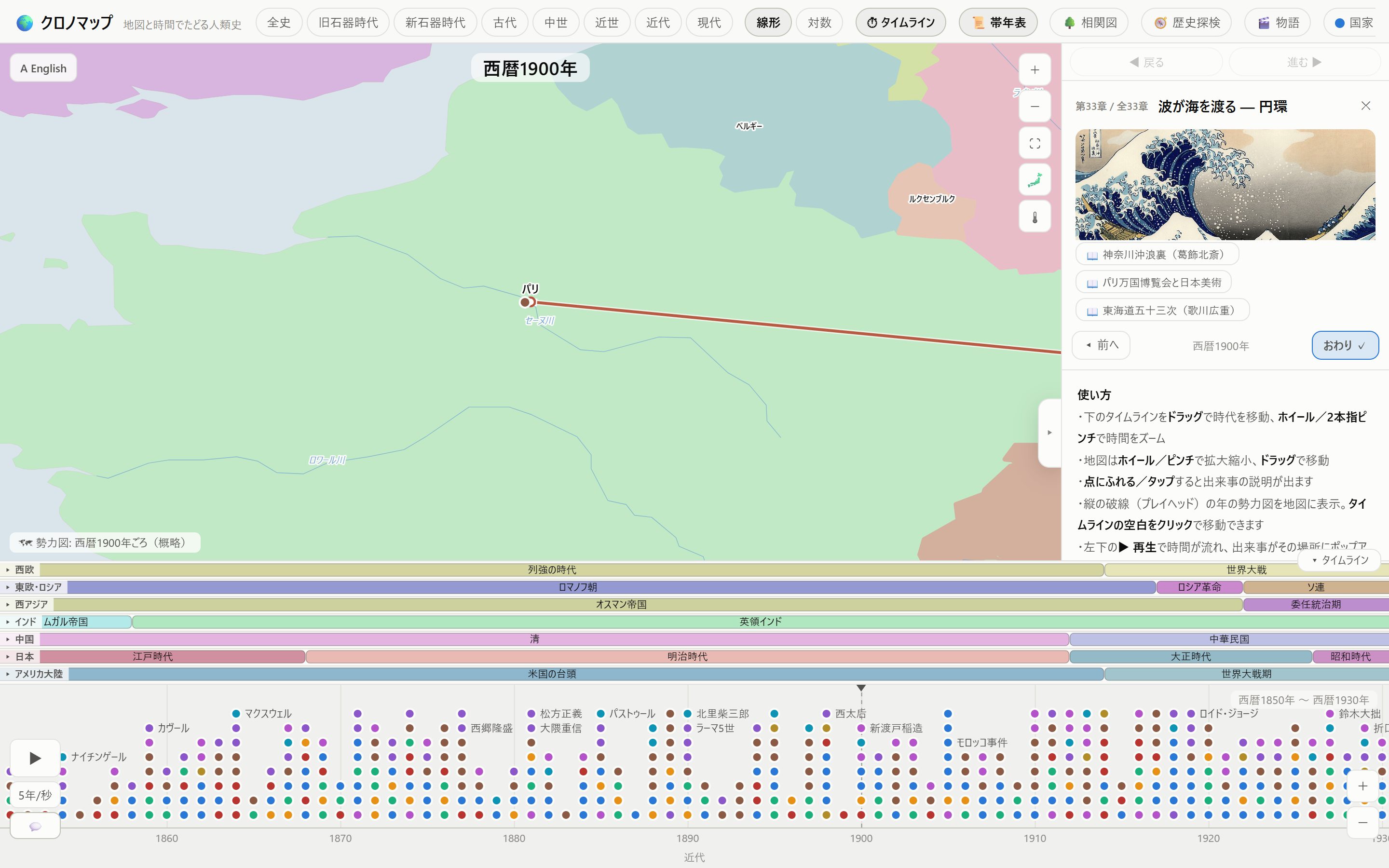Open the speech bubble comments button

[x=35, y=826]
